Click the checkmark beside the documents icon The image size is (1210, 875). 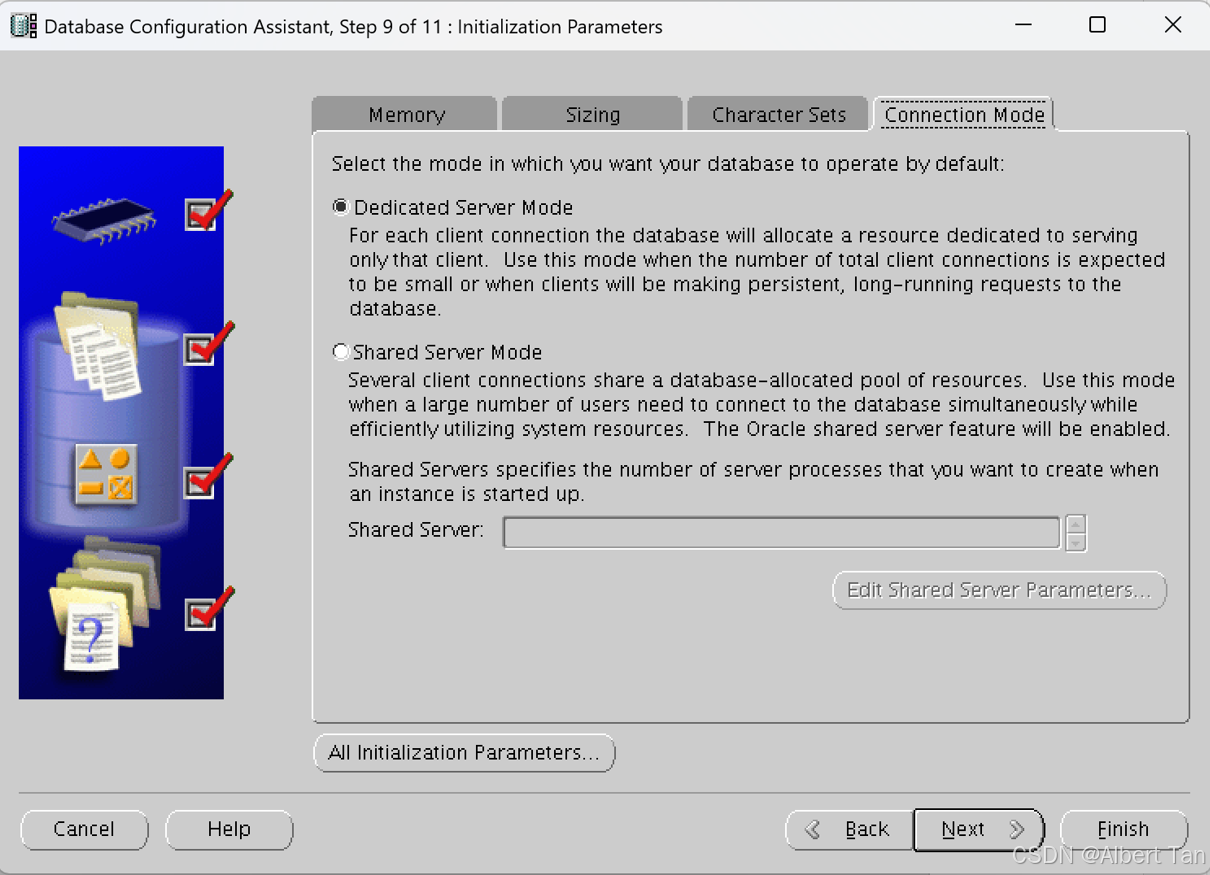point(209,343)
